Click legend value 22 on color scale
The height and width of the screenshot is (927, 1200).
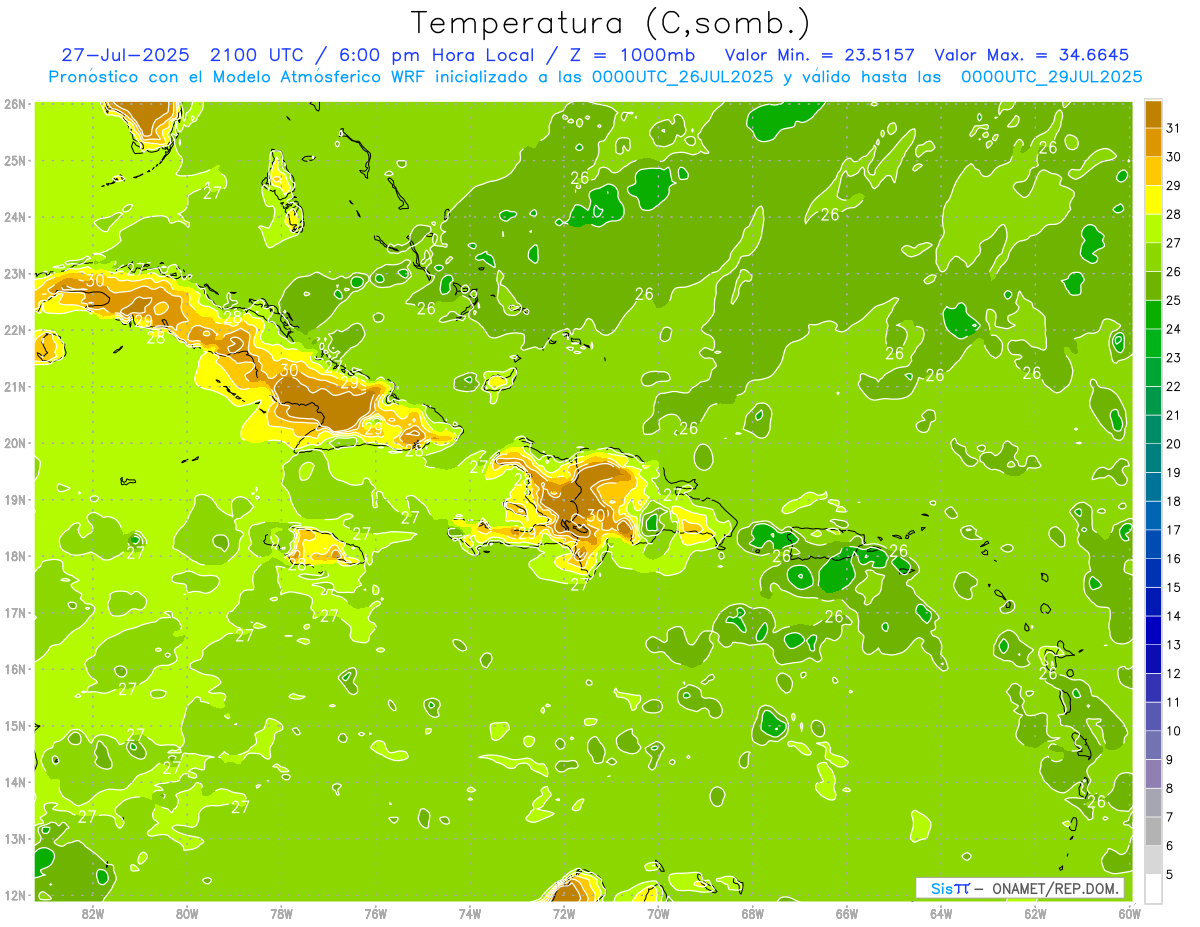click(x=1174, y=386)
